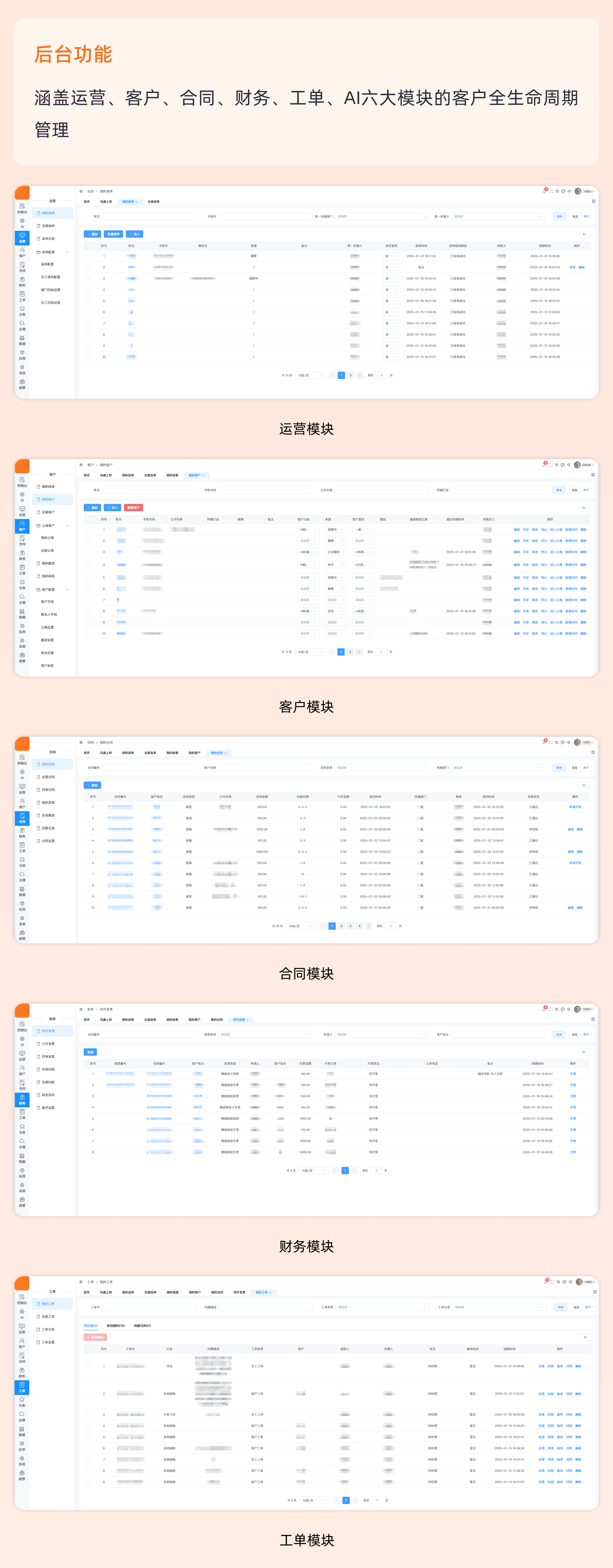
Task: Switch to 我创建的(16) tab in 工单 module
Action: [x=116, y=1326]
